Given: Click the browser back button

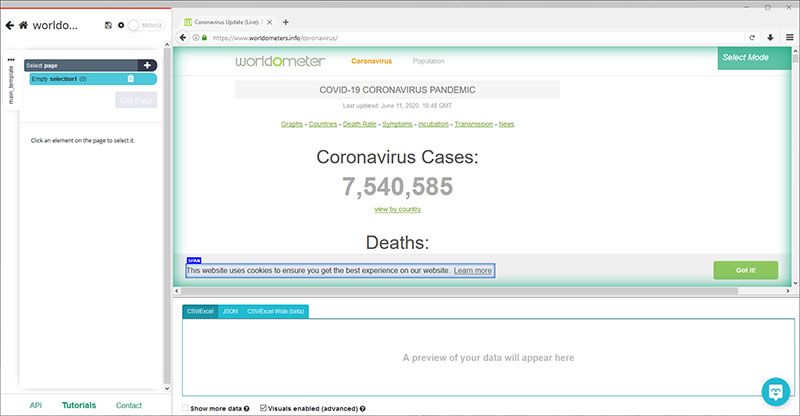Looking at the screenshot, I should pos(183,38).
